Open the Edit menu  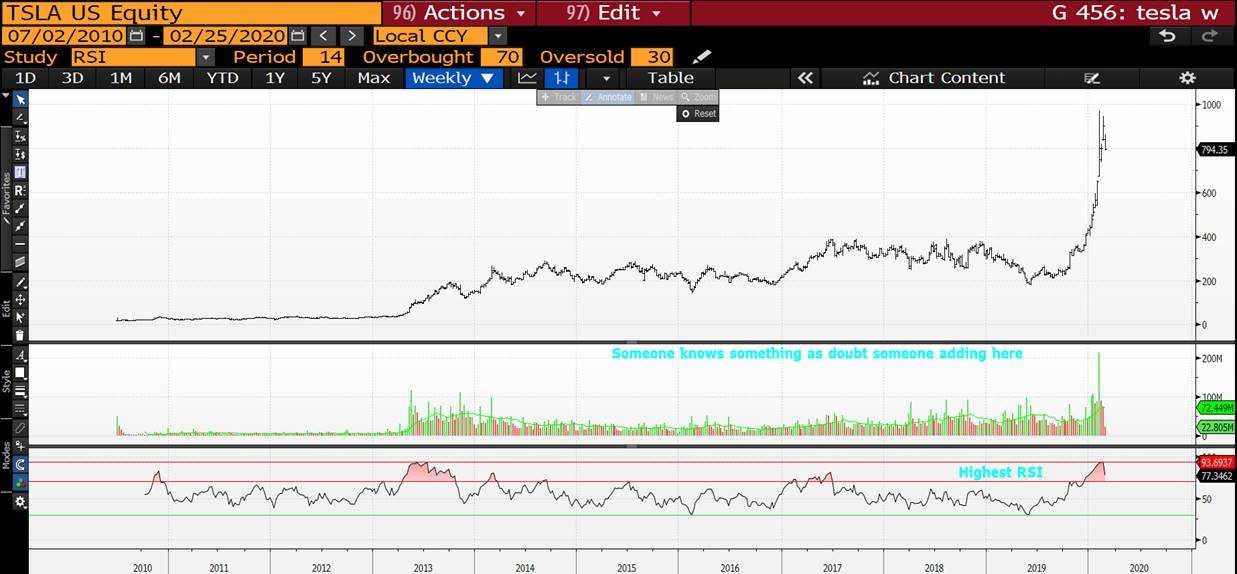(613, 13)
